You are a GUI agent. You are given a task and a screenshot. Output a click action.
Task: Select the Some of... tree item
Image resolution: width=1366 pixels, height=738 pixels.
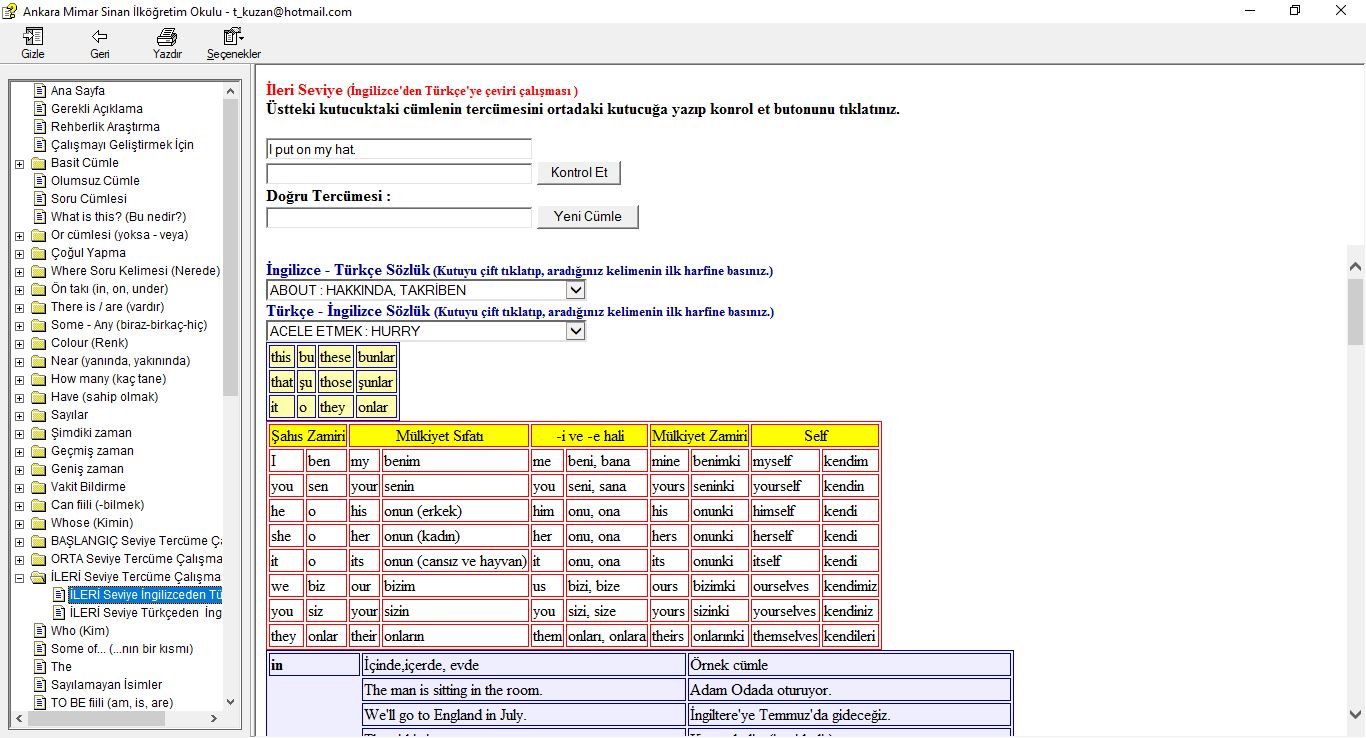122,649
